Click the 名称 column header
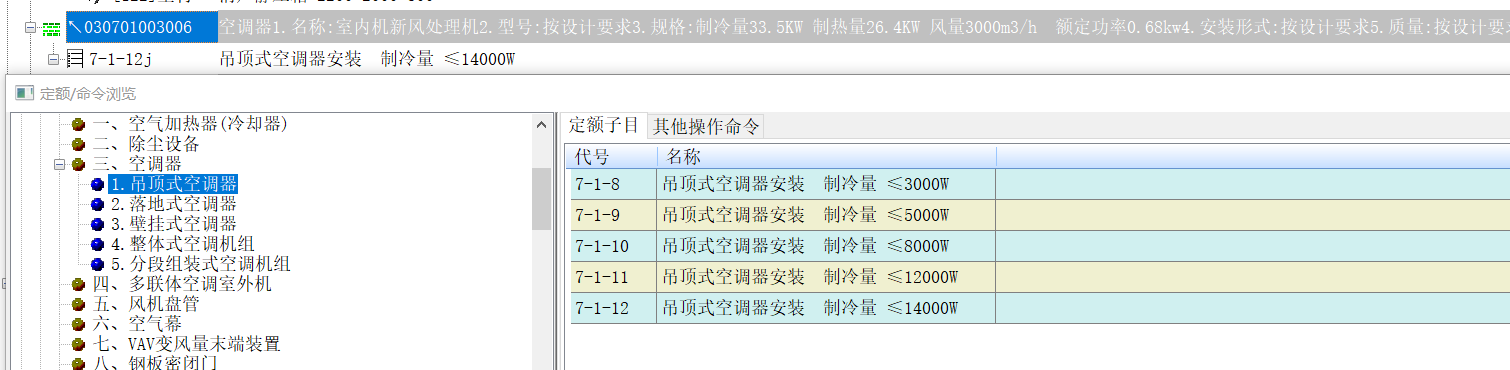Viewport: 1510px width, 370px height. click(827, 157)
